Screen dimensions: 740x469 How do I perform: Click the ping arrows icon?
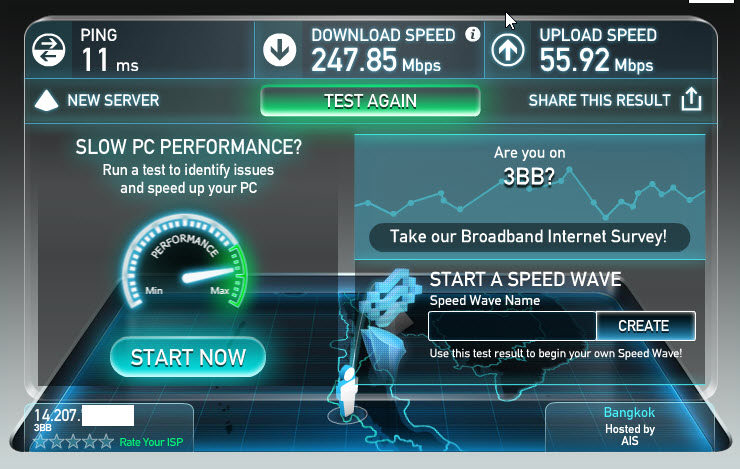click(x=49, y=50)
